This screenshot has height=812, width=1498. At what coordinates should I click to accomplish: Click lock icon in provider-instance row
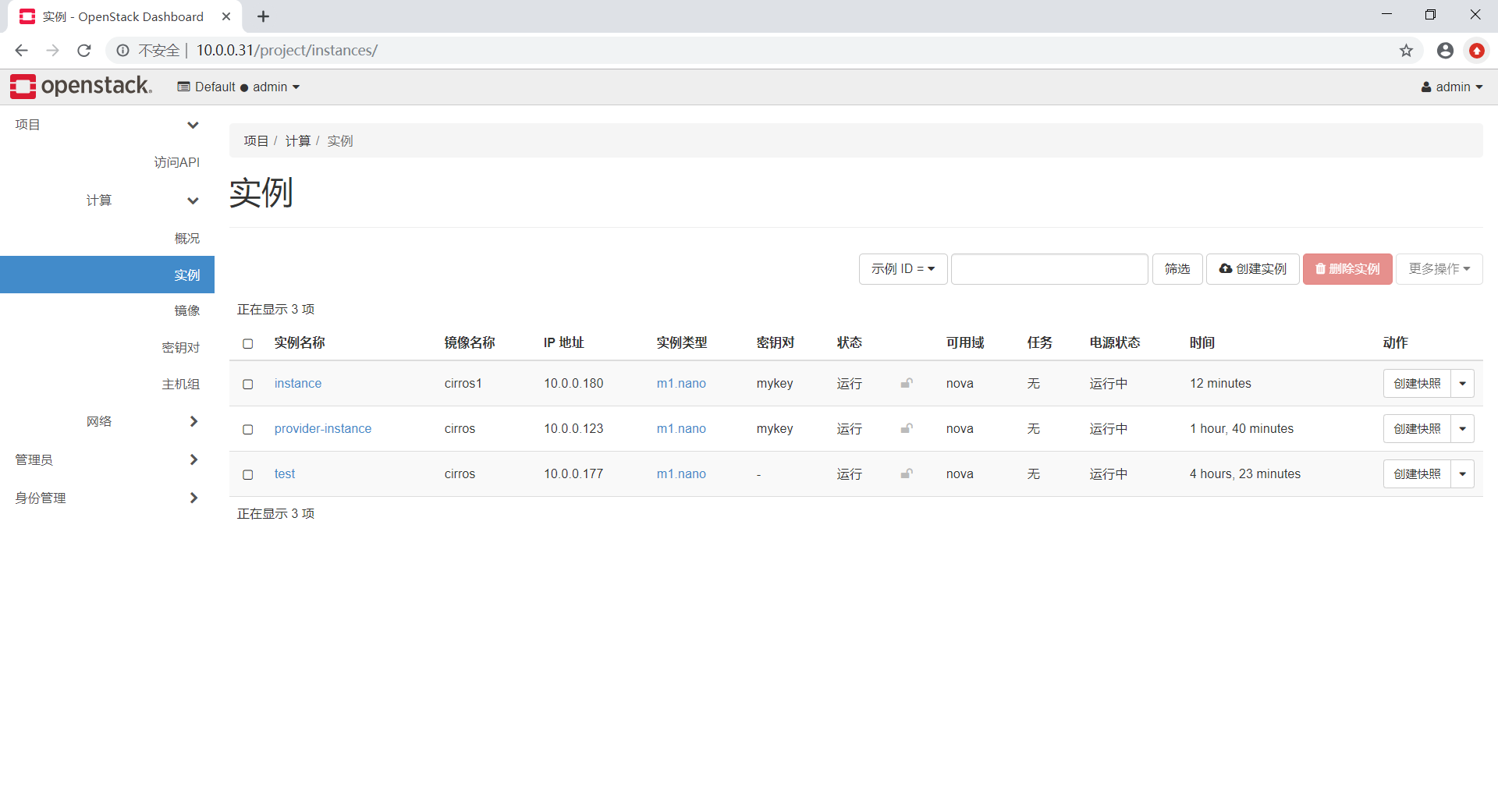coord(907,428)
